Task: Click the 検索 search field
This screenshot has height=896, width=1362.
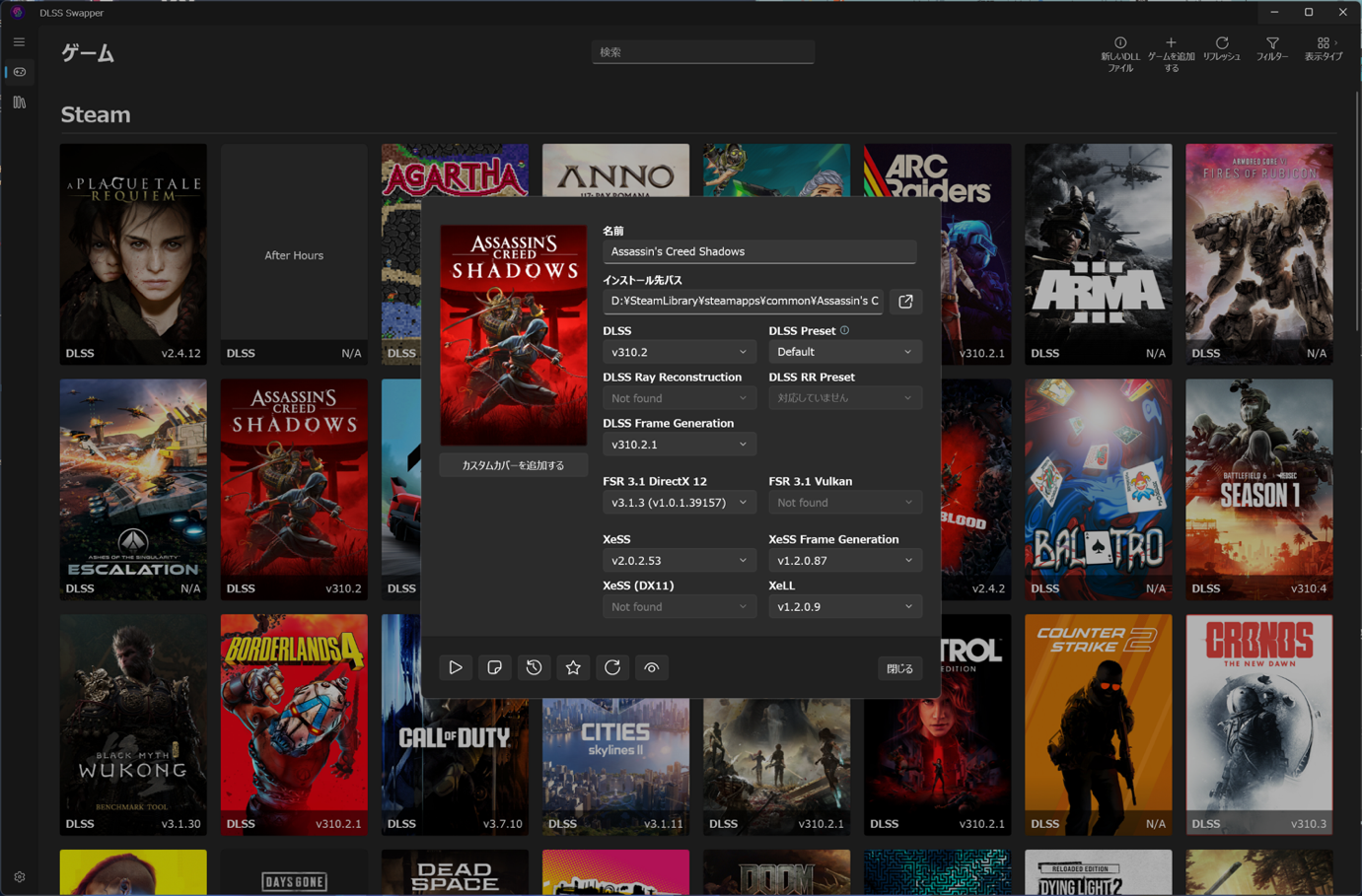Action: coord(702,52)
